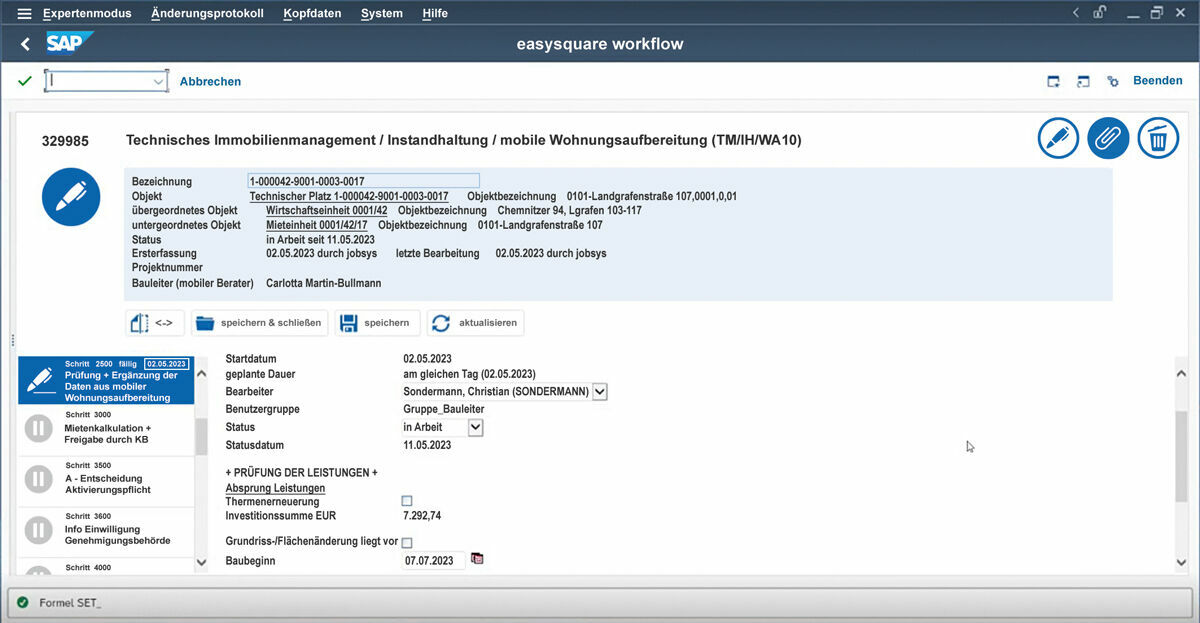Click the toggle panel layout <-> button

tap(155, 323)
